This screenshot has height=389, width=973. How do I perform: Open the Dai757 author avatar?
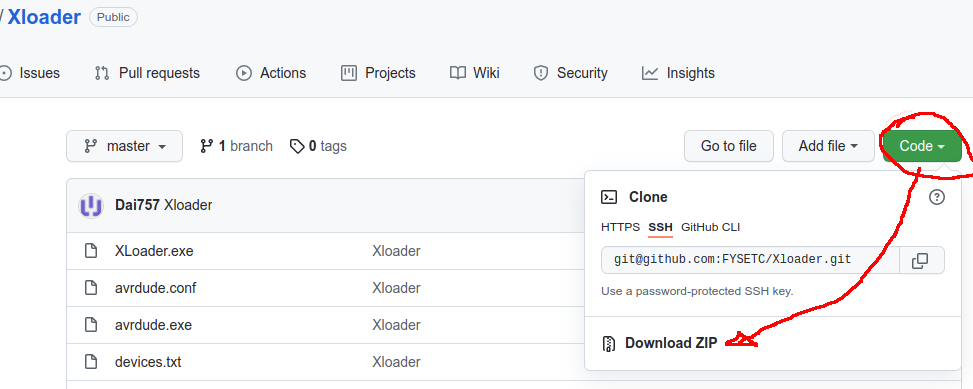tap(91, 205)
